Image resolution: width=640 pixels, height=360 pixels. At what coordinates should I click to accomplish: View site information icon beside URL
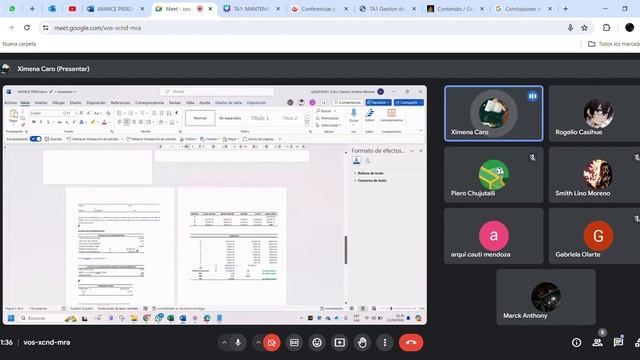[x=46, y=28]
